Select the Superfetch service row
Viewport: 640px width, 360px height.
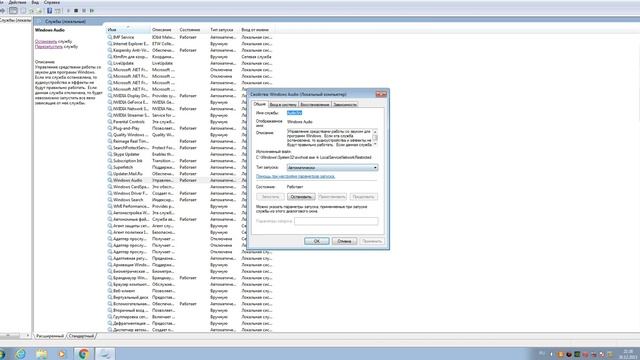[176, 167]
